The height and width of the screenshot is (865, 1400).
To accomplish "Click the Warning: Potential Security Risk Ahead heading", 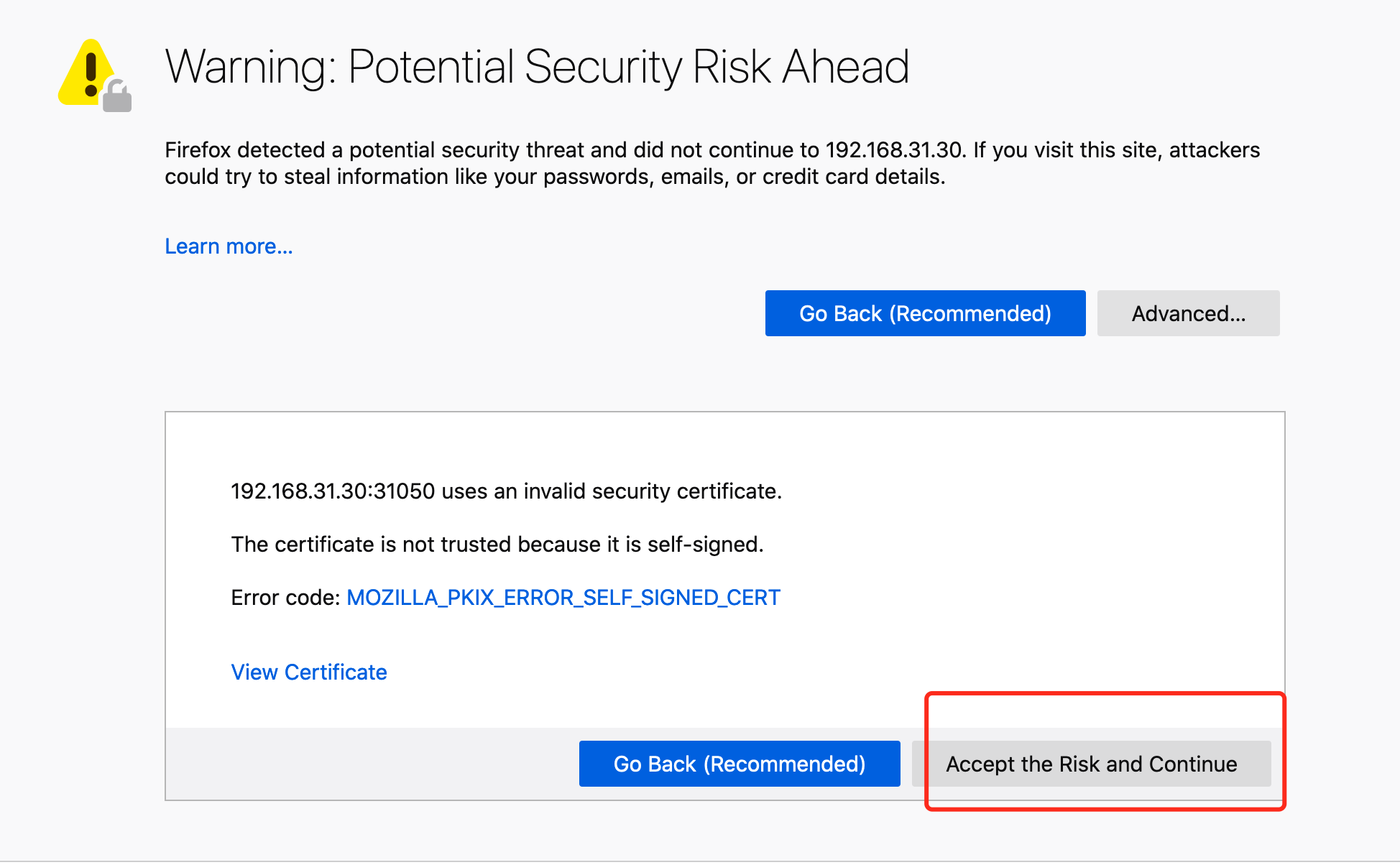I will tap(536, 67).
